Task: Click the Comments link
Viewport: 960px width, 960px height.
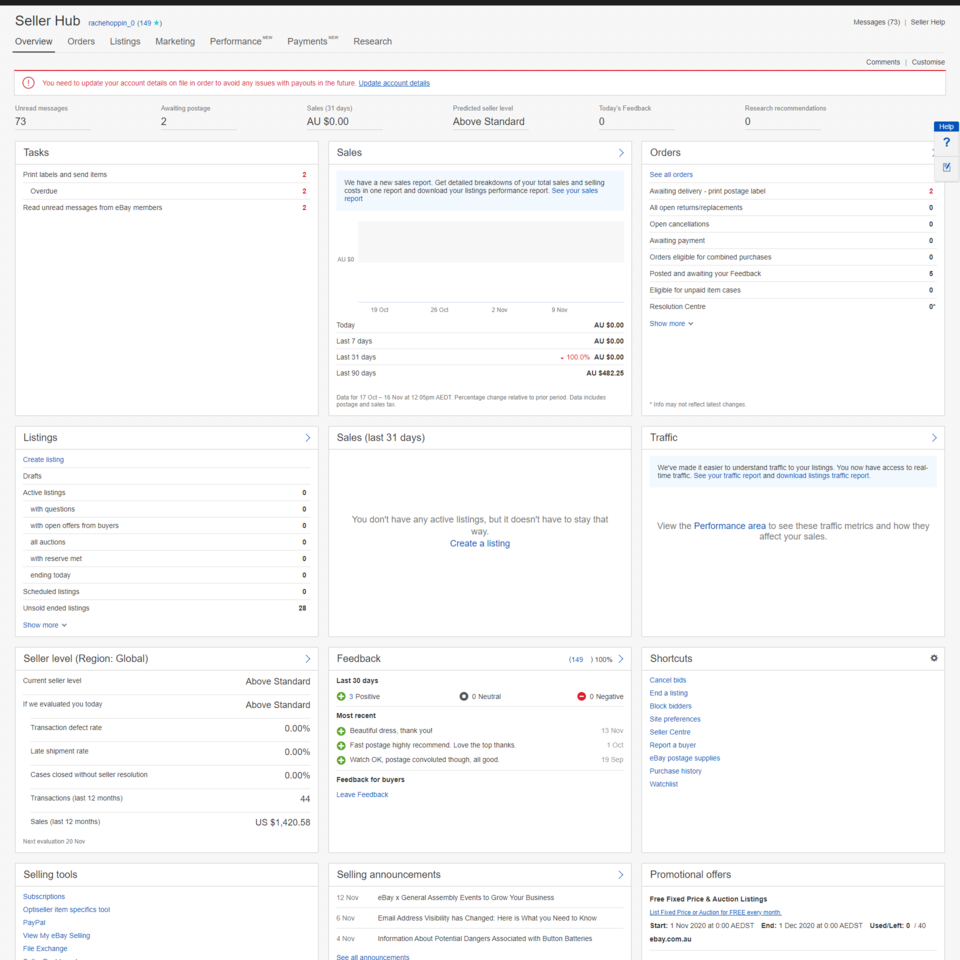Action: point(883,62)
